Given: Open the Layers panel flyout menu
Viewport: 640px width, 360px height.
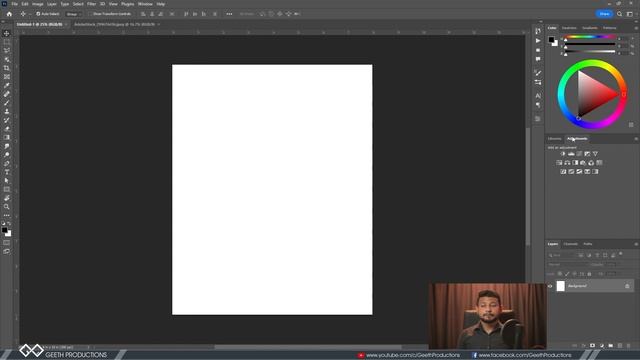Looking at the screenshot, I should coord(636,244).
